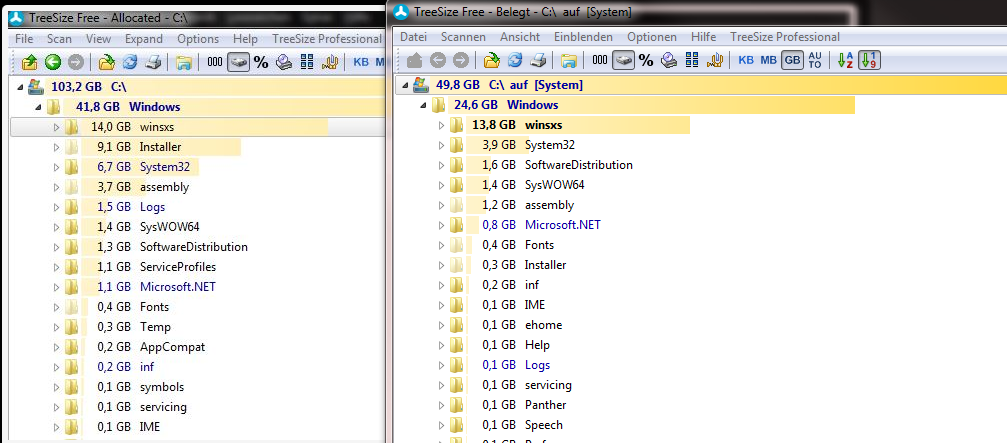Switch size unit to MB in Belegt window
This screenshot has width=1007, height=443.
[769, 60]
